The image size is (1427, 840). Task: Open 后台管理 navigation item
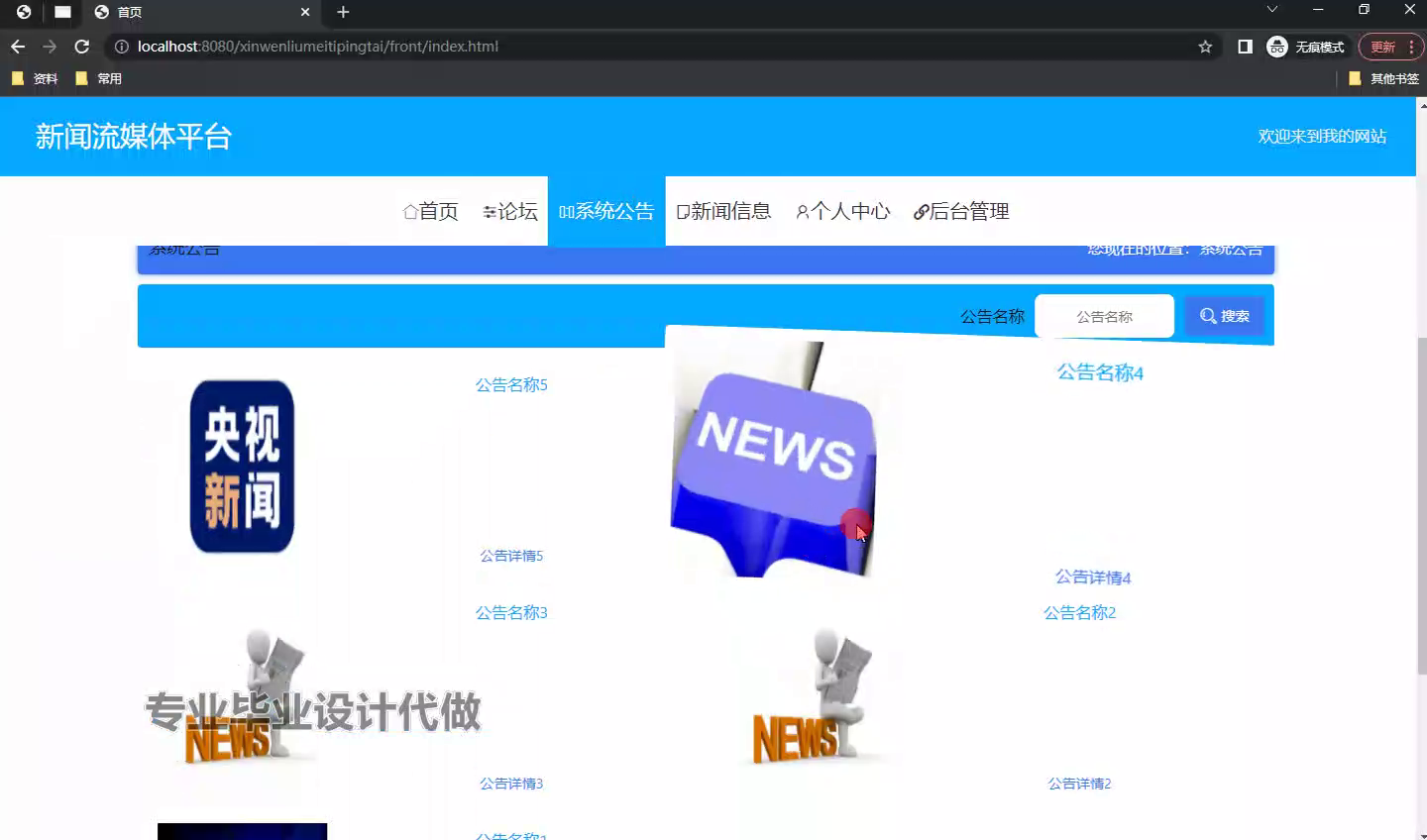pos(961,211)
